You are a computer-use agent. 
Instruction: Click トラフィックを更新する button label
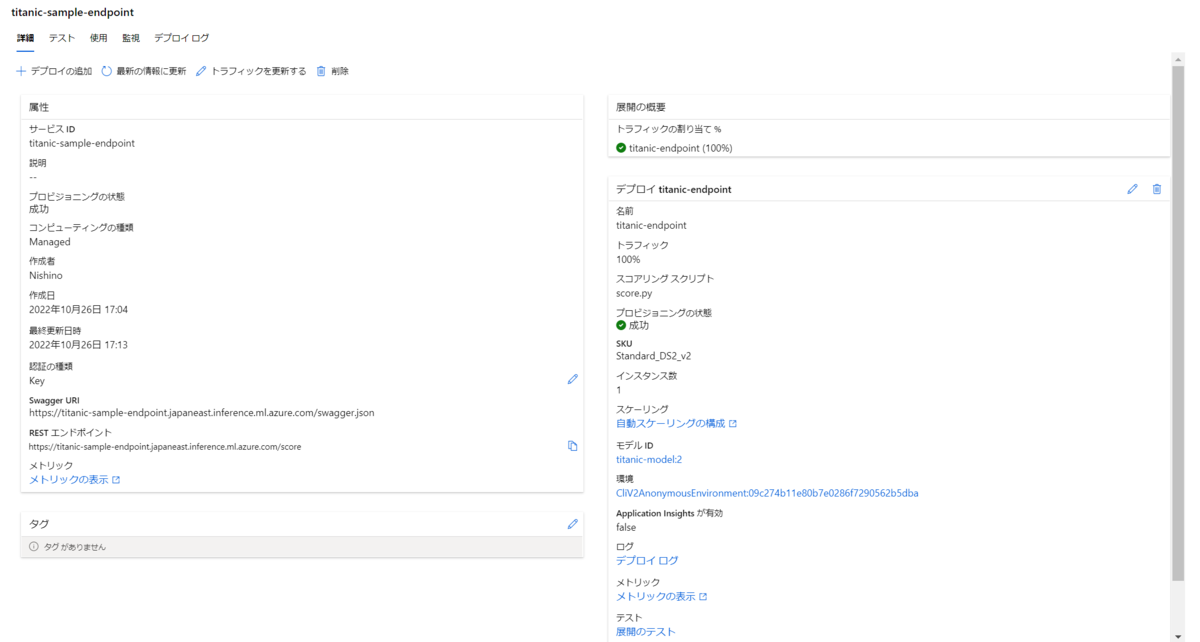click(x=259, y=71)
